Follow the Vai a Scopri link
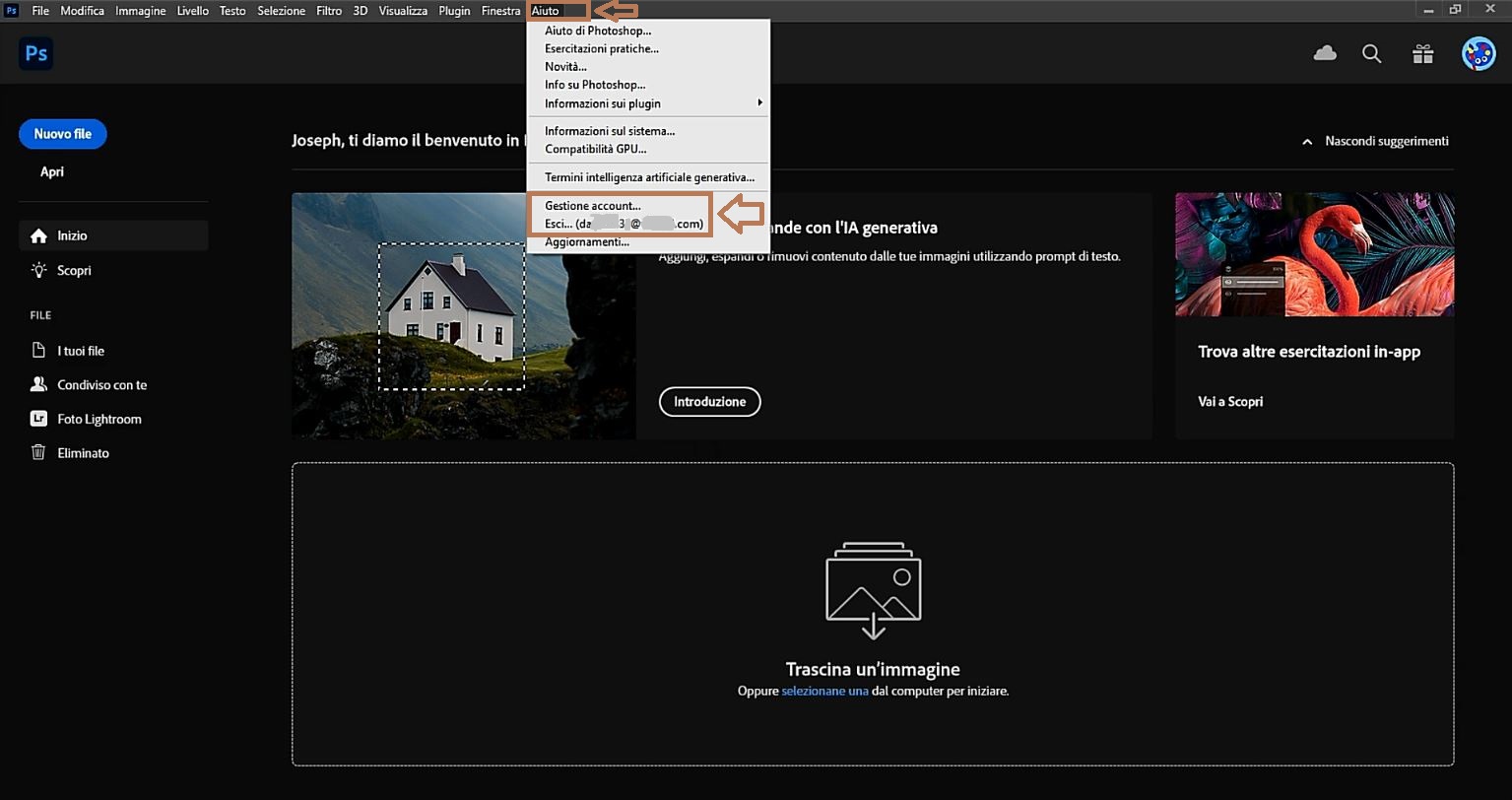This screenshot has width=1512, height=800. click(x=1230, y=402)
